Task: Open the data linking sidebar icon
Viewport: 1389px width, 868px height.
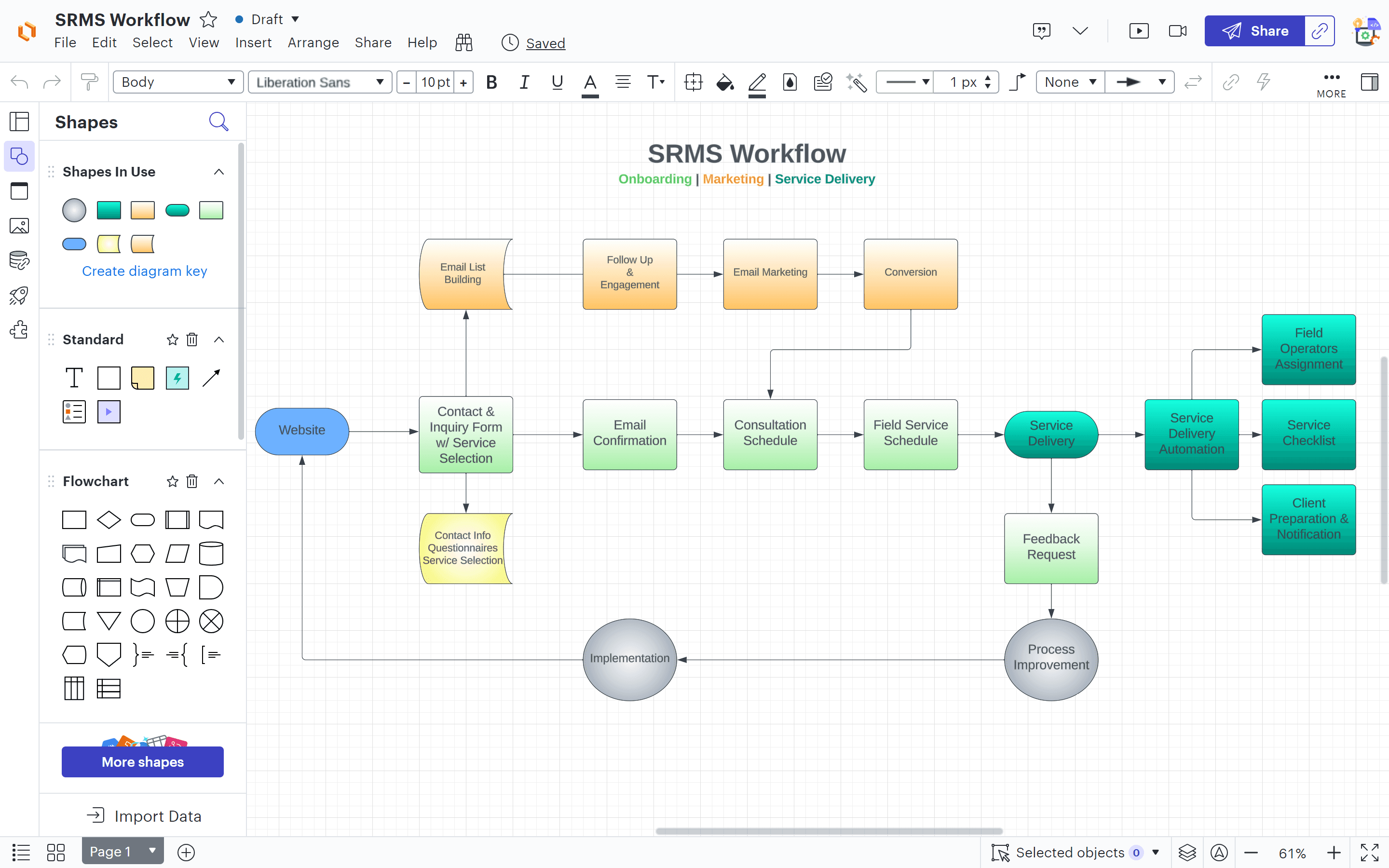Action: (19, 260)
